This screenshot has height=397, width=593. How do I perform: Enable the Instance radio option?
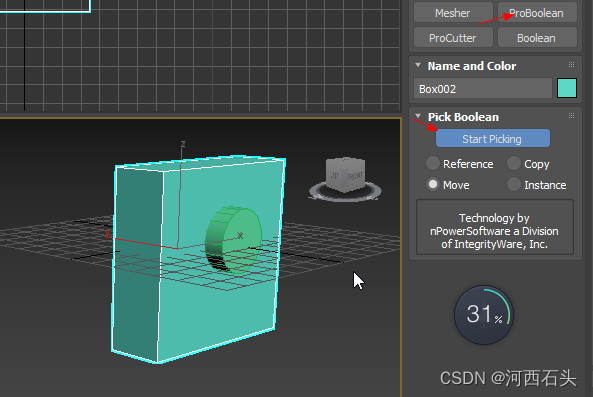pos(537,185)
